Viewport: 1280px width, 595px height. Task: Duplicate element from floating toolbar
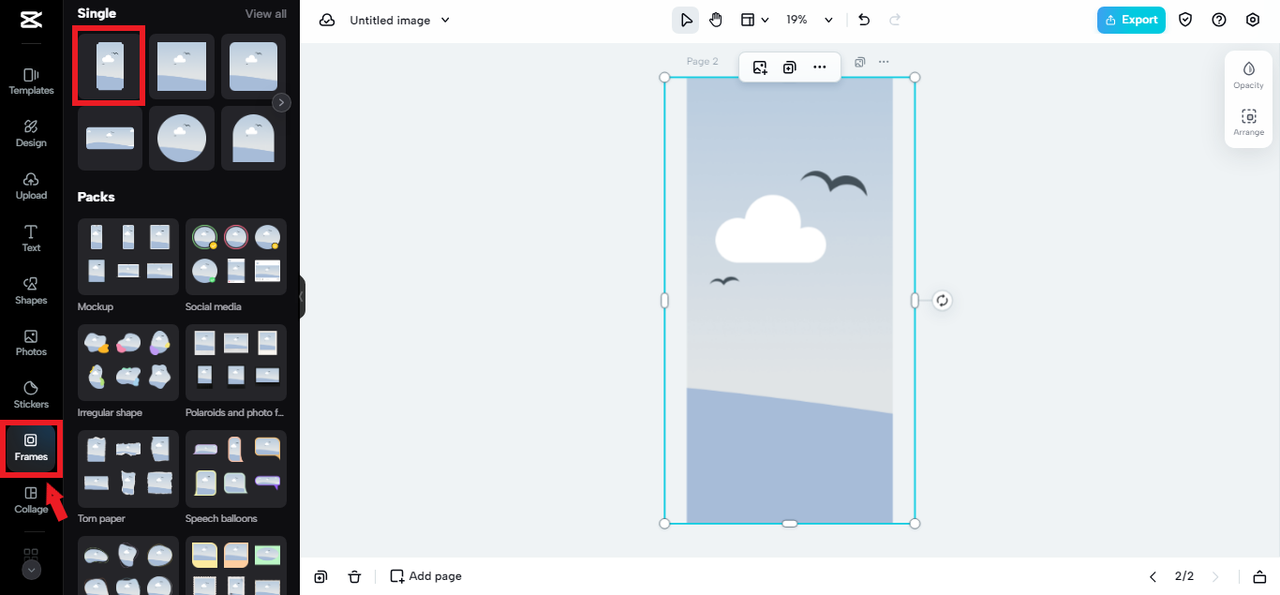click(789, 67)
